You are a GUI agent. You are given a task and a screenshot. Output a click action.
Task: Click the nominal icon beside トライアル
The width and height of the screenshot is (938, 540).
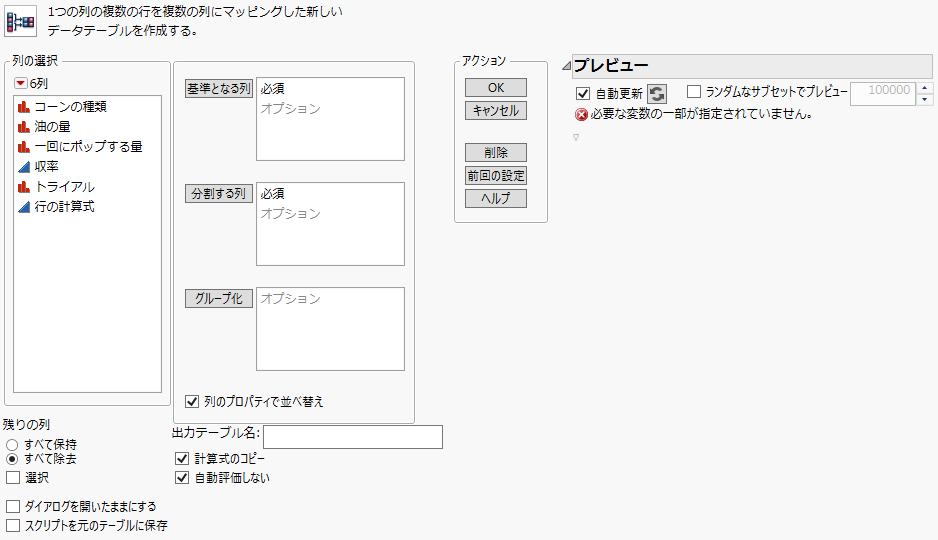click(x=24, y=187)
